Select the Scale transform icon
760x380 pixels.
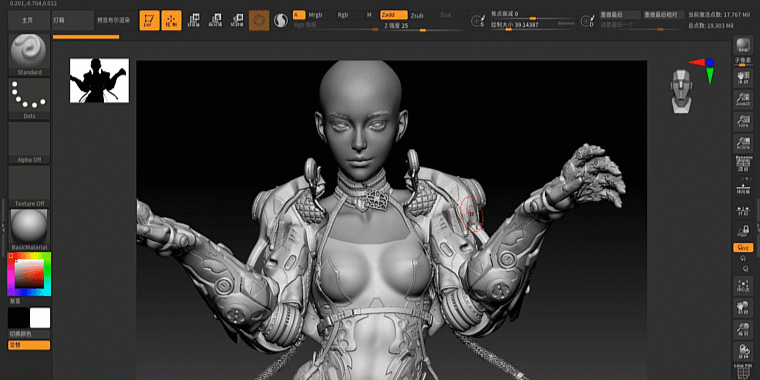[215, 20]
